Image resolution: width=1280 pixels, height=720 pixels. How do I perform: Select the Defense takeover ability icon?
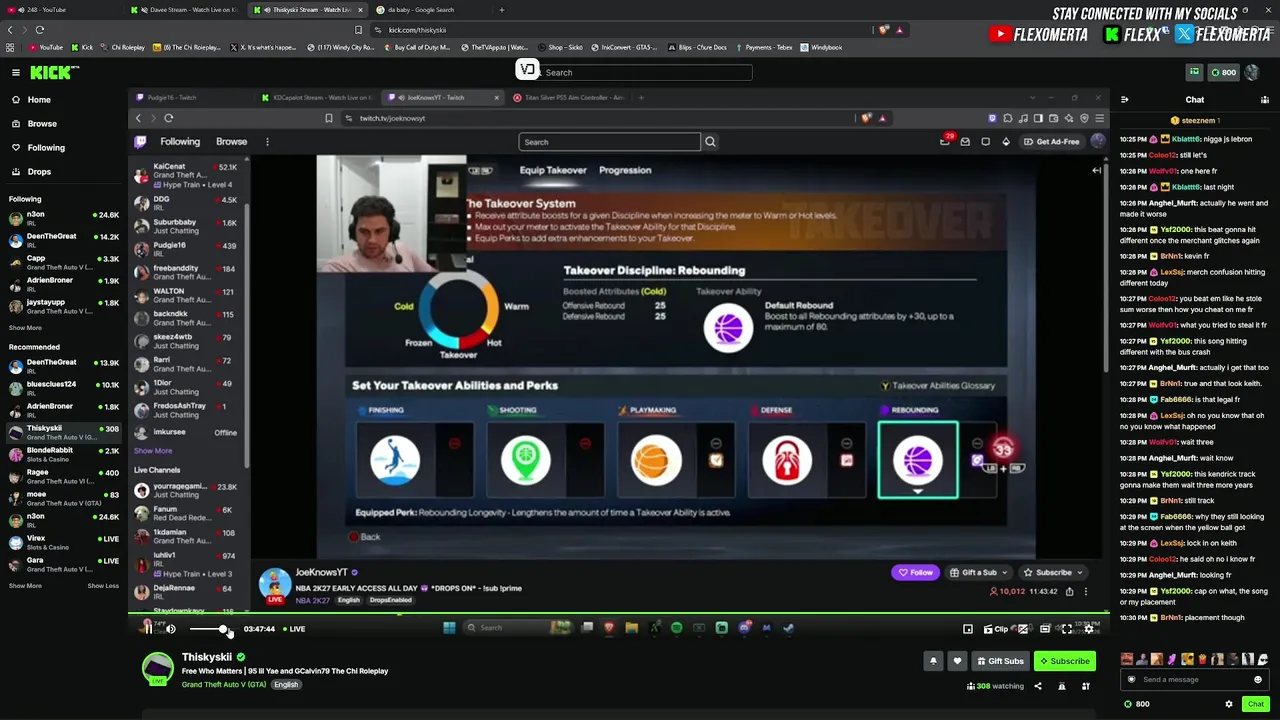coord(787,461)
